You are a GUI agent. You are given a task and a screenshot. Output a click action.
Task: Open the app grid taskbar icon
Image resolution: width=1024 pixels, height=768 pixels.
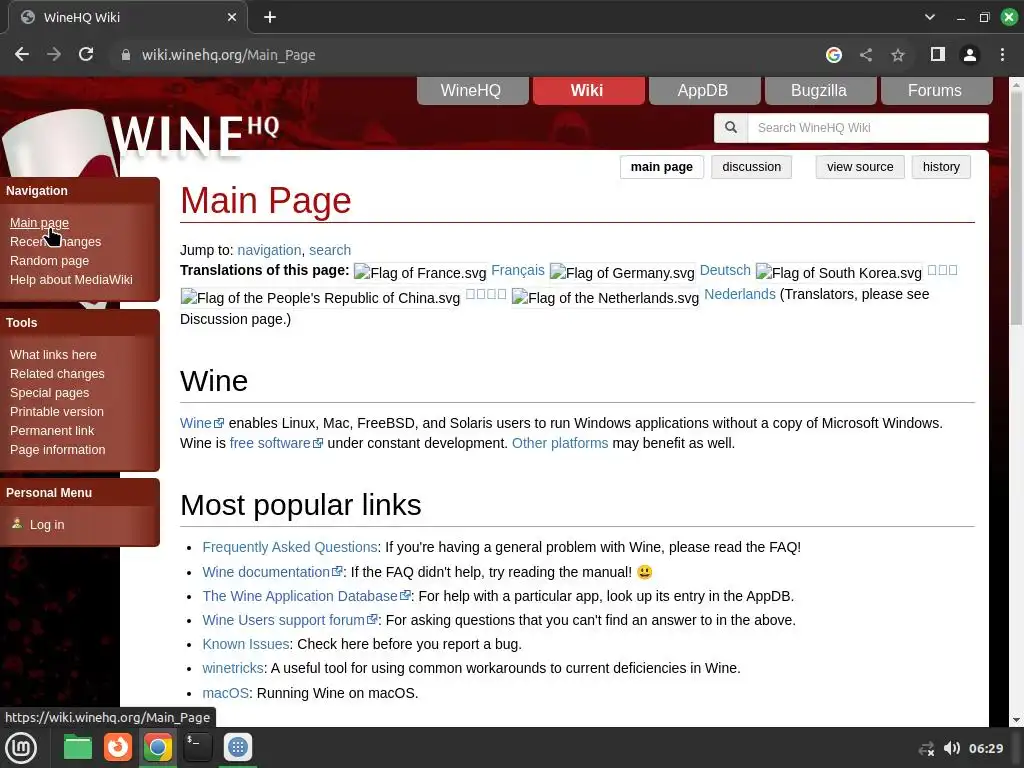(238, 747)
